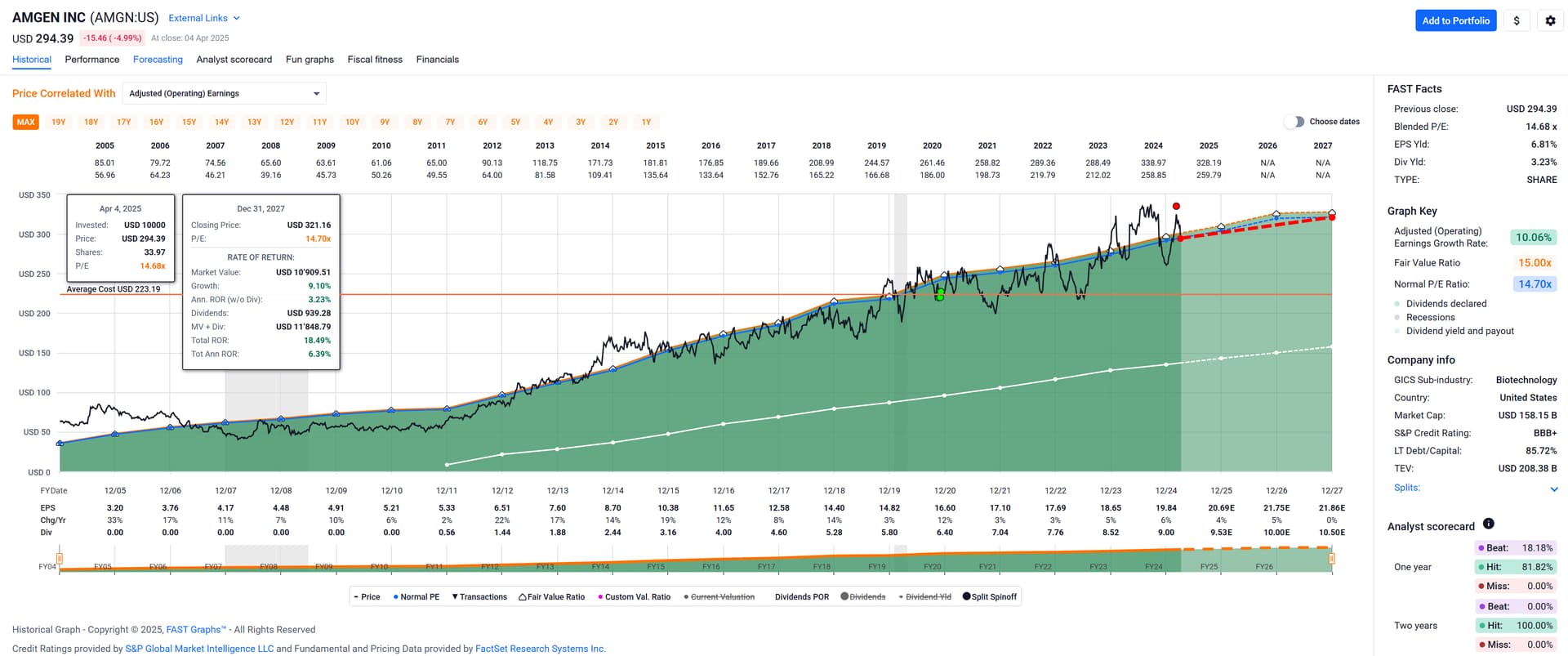This screenshot has width=1568, height=656.
Task: Select the MAX time range button
Action: (x=26, y=122)
